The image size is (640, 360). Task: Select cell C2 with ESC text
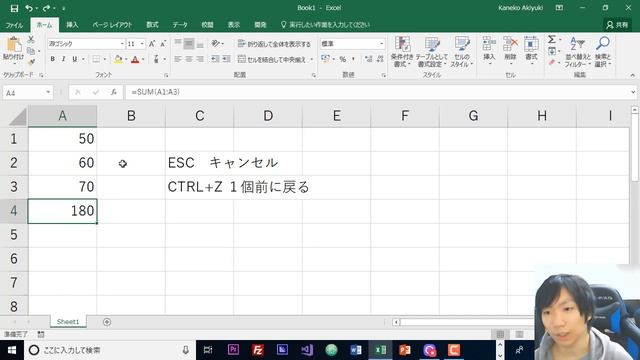200,163
